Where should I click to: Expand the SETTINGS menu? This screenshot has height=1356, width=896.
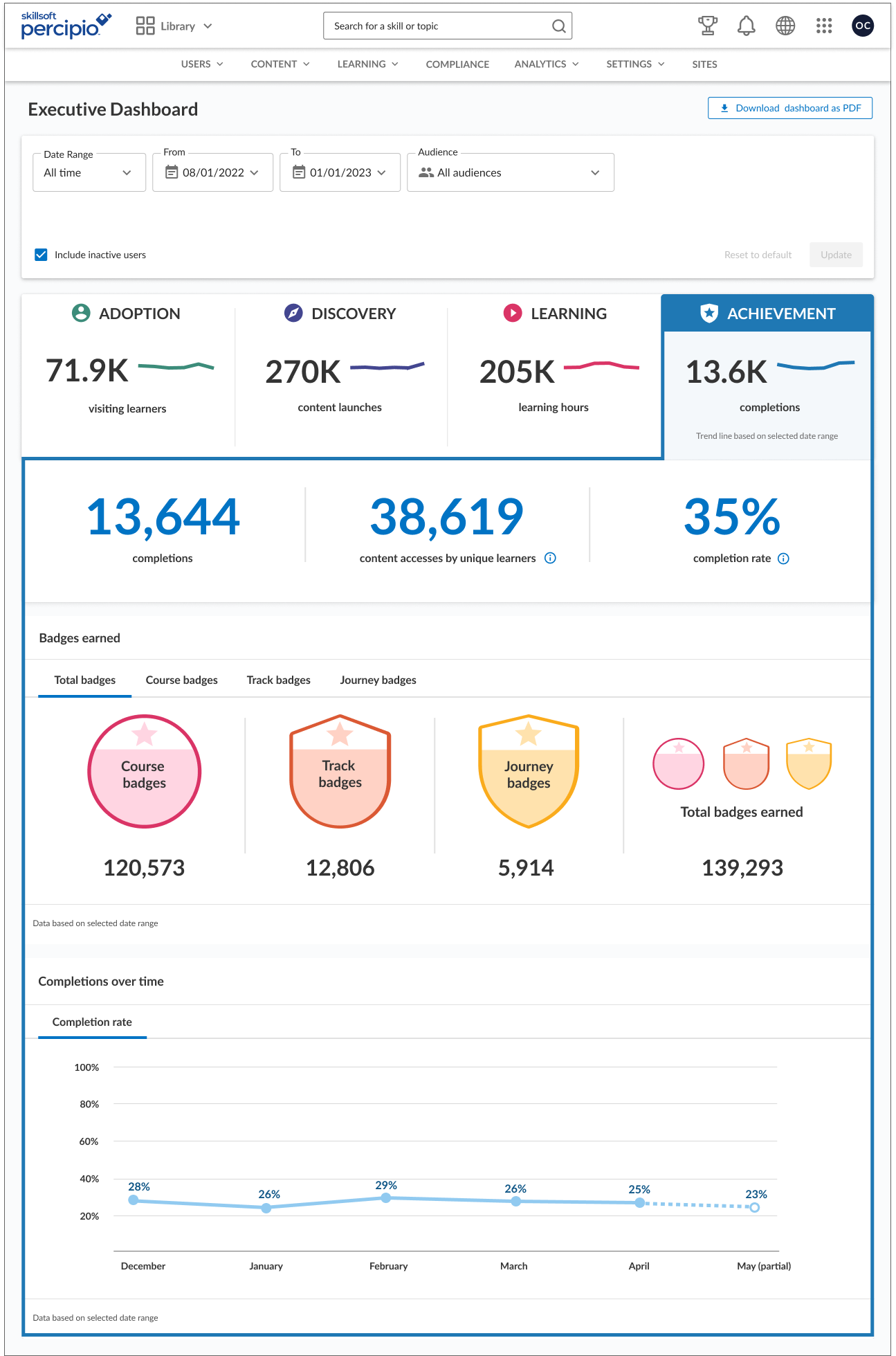point(635,64)
